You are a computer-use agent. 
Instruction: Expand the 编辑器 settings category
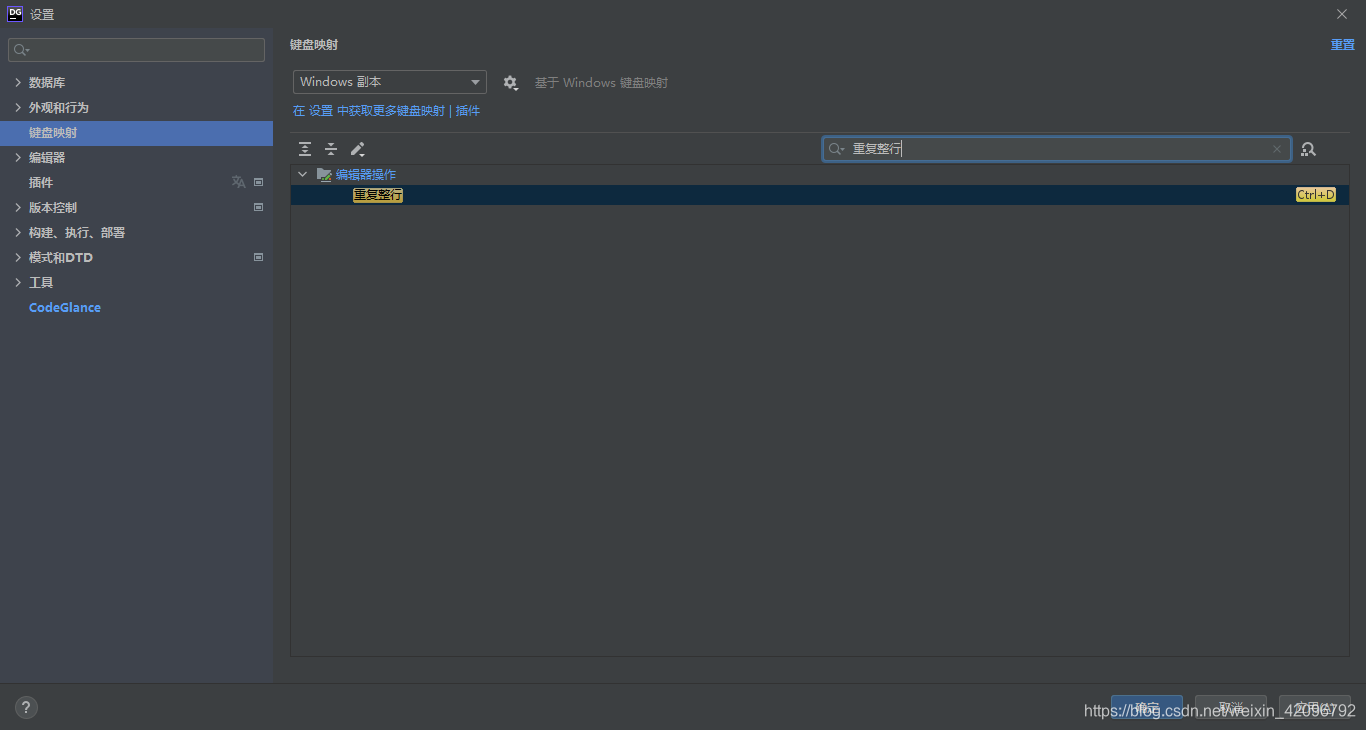point(18,157)
